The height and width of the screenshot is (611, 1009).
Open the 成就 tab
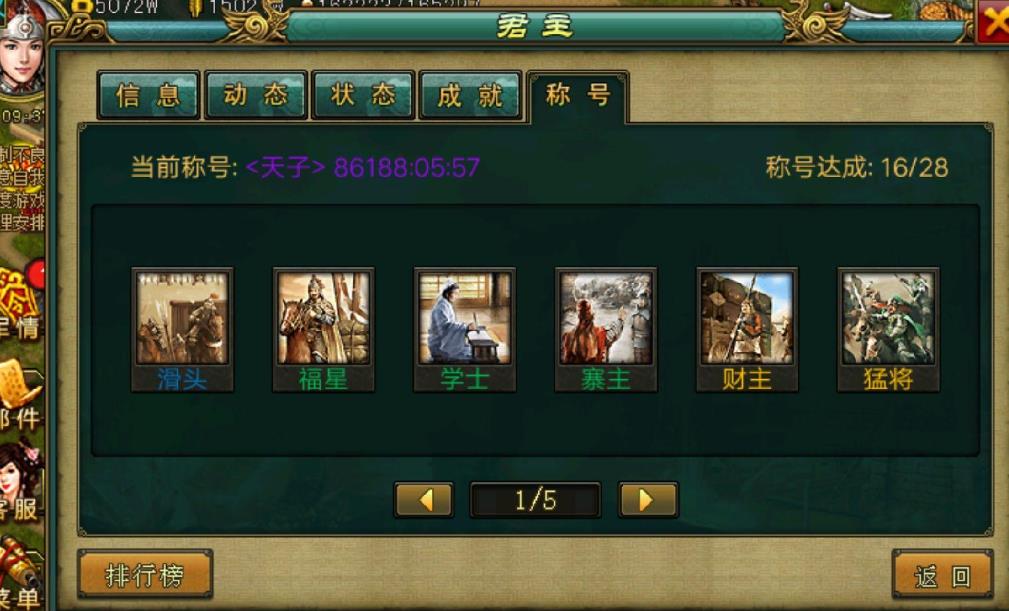(x=470, y=95)
